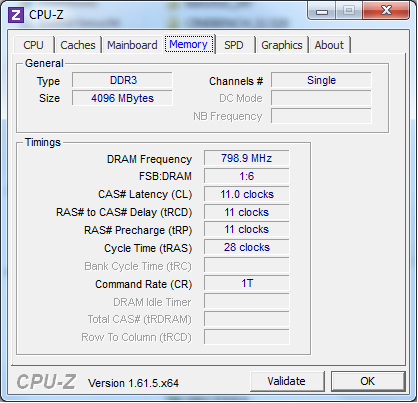Image resolution: width=418 pixels, height=403 pixels.
Task: Select the Memory tab
Action: (x=188, y=44)
